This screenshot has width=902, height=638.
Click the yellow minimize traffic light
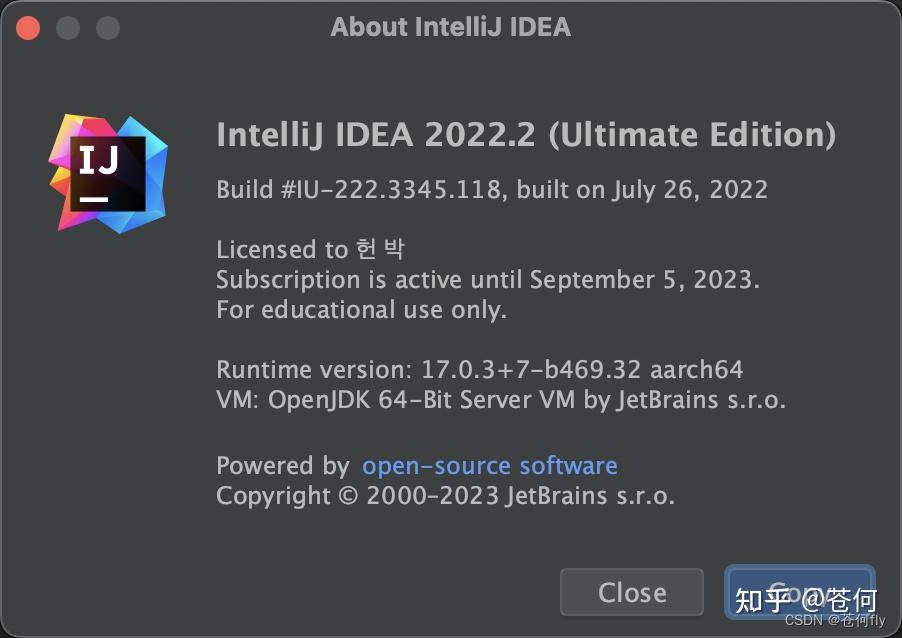67,27
